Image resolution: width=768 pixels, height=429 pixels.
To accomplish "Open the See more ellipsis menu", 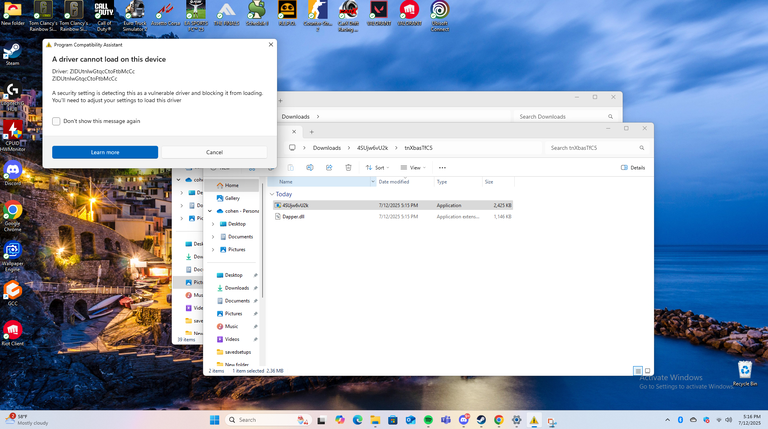I will click(x=442, y=167).
